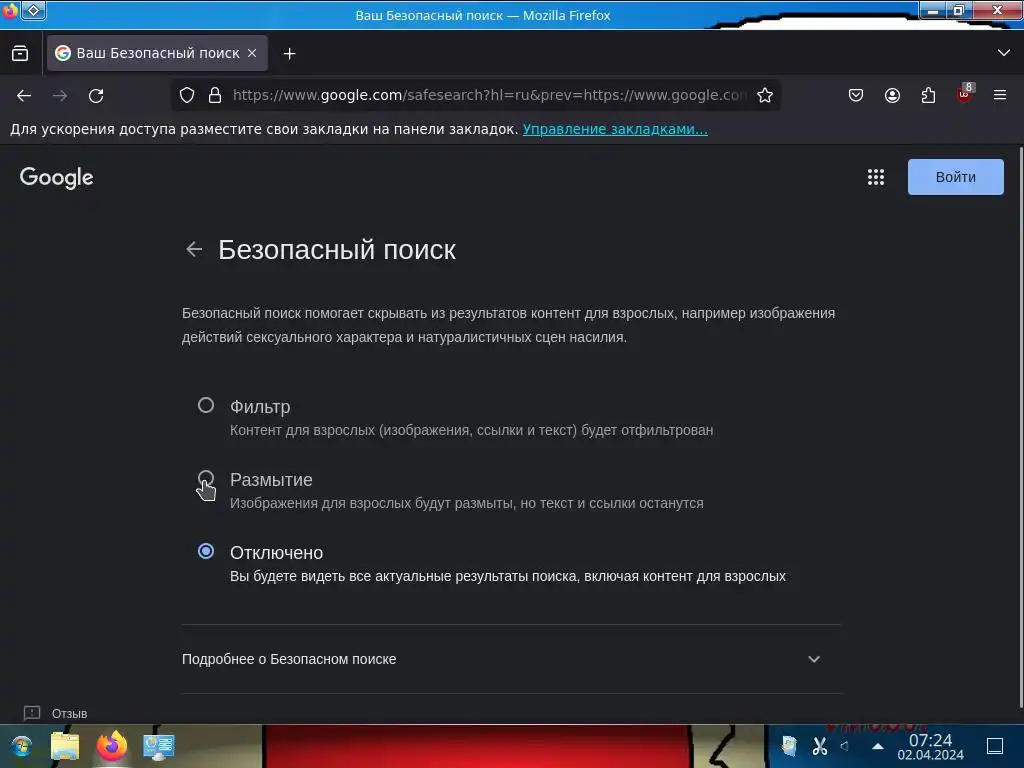This screenshot has width=1024, height=768.
Task: Select the Размытие radio option
Action: (206, 479)
